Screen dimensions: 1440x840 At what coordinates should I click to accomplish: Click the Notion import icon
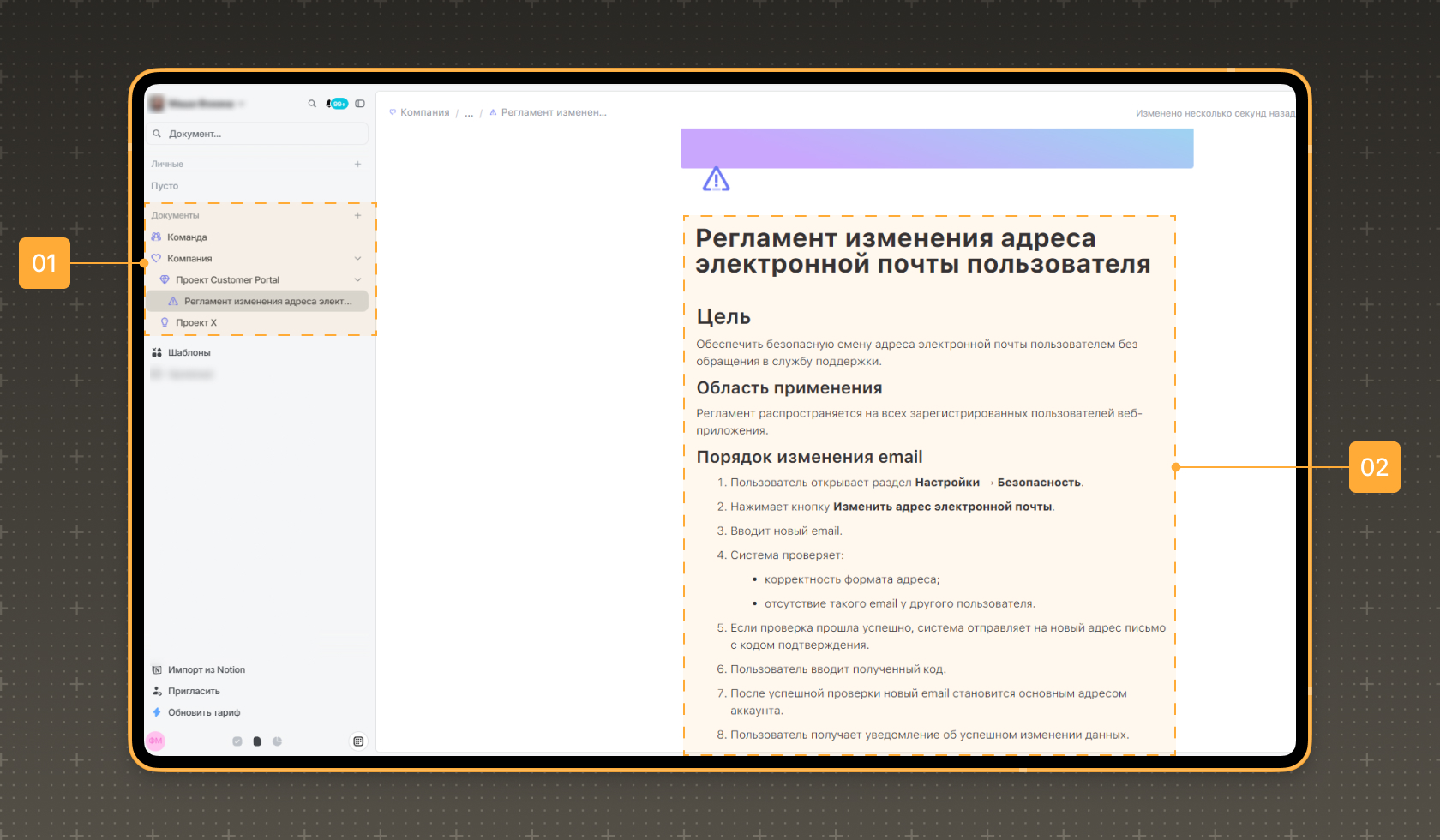point(157,669)
